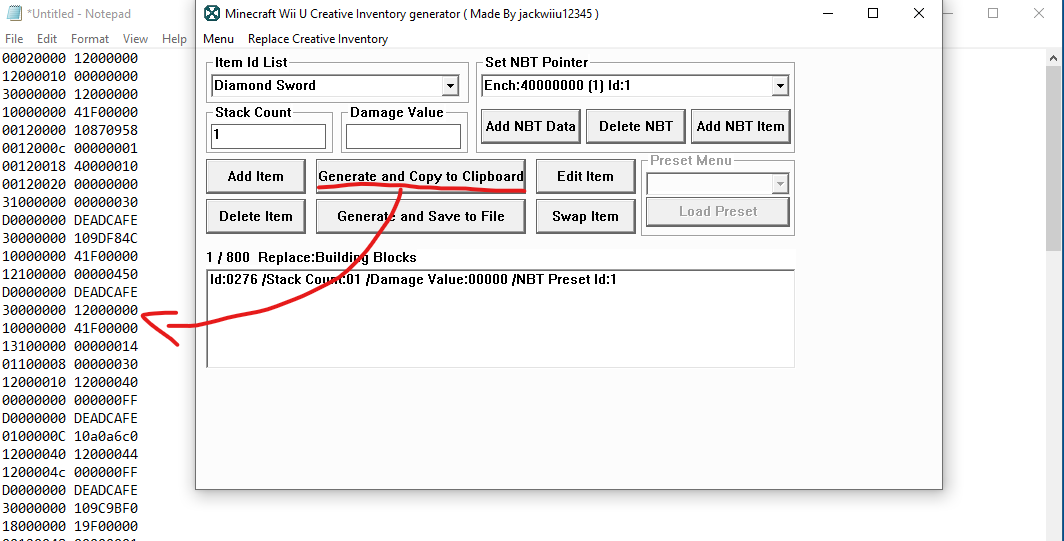Screen dimensions: 1064x541
Task: Click Notepad line '12100000 00000450'
Action: tap(70, 274)
